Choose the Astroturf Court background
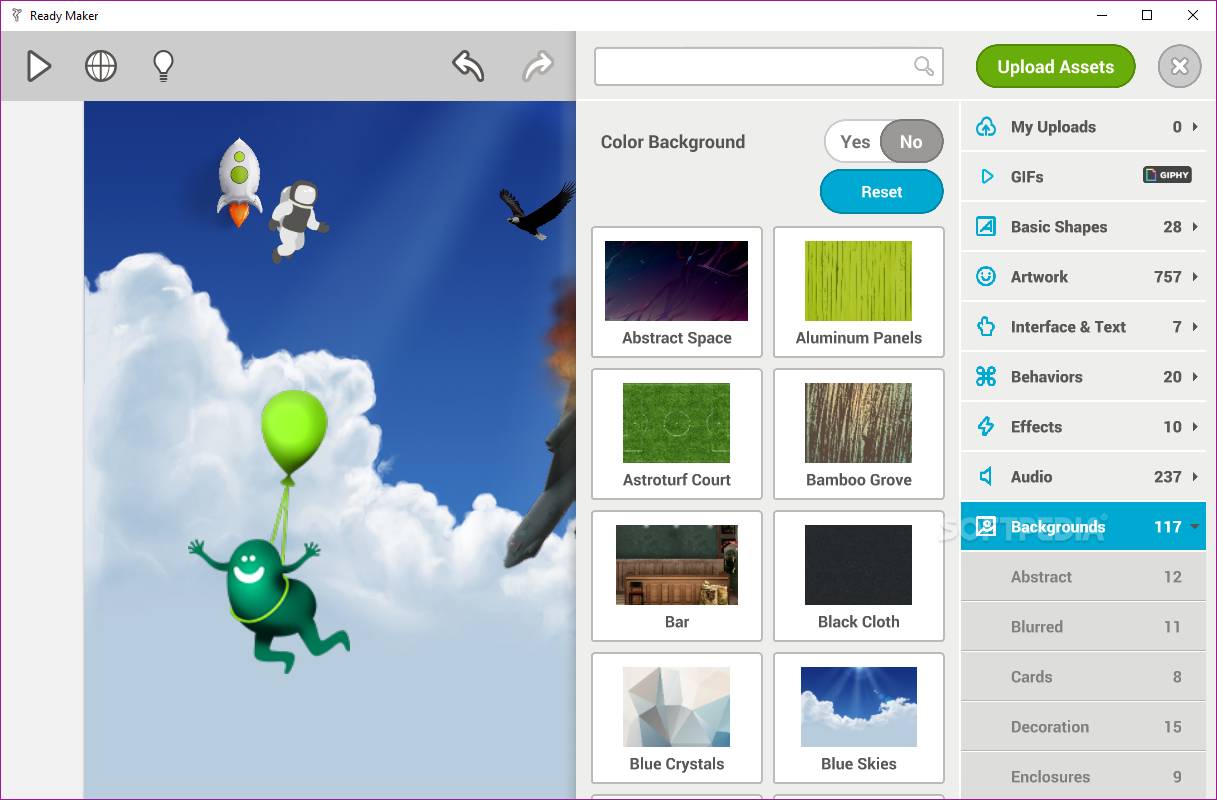Viewport: 1217px width, 800px height. click(x=677, y=434)
